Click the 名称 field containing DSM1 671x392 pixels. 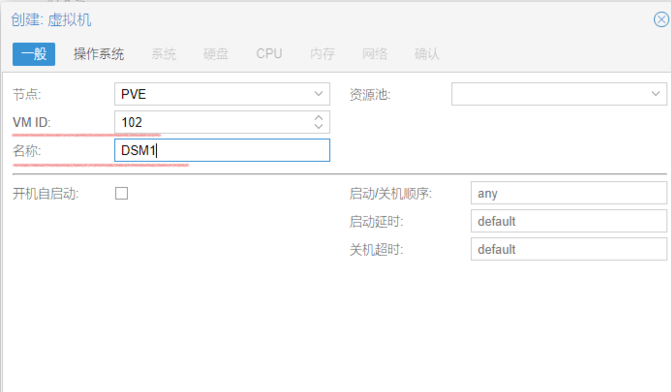(x=222, y=150)
